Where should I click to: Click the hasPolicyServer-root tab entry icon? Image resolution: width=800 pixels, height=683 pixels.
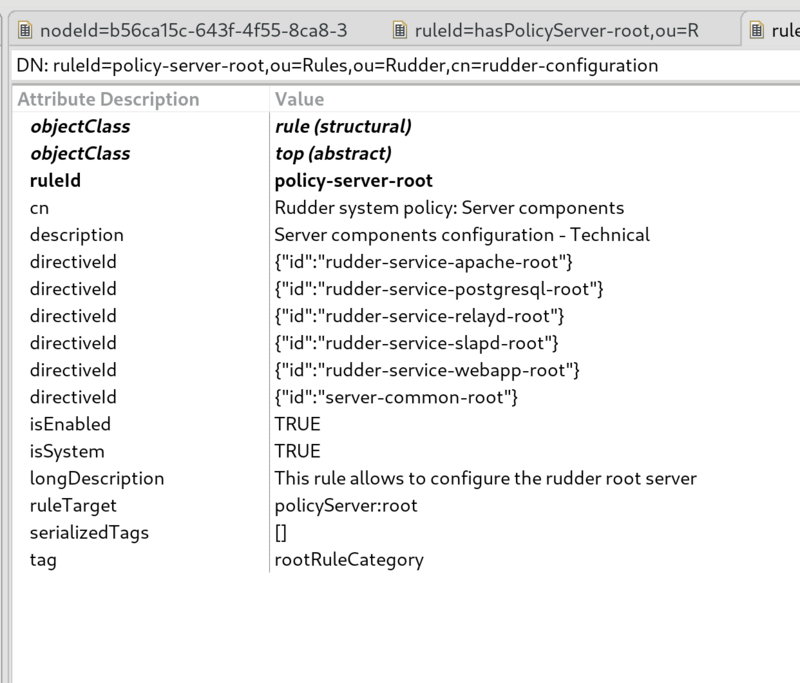[400, 30]
